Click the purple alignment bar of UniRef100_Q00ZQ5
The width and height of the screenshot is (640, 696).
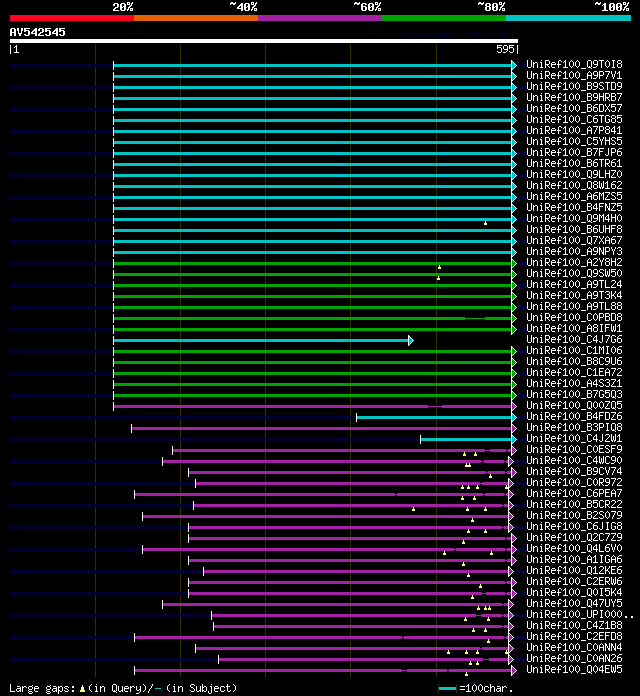point(312,407)
